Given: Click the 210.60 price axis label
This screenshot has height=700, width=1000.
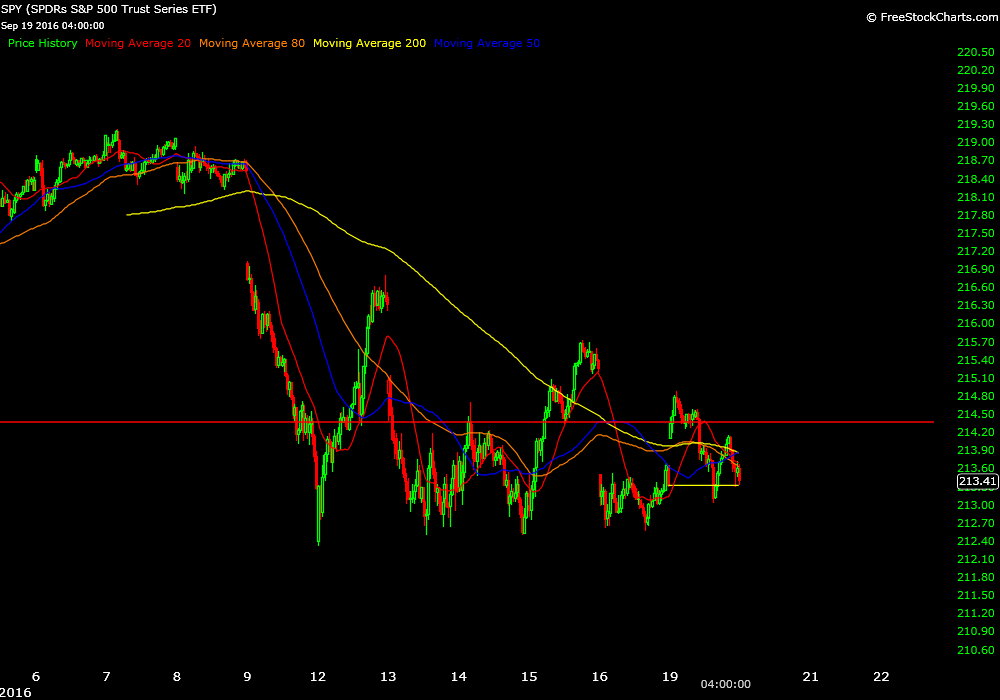Looking at the screenshot, I should [x=975, y=649].
